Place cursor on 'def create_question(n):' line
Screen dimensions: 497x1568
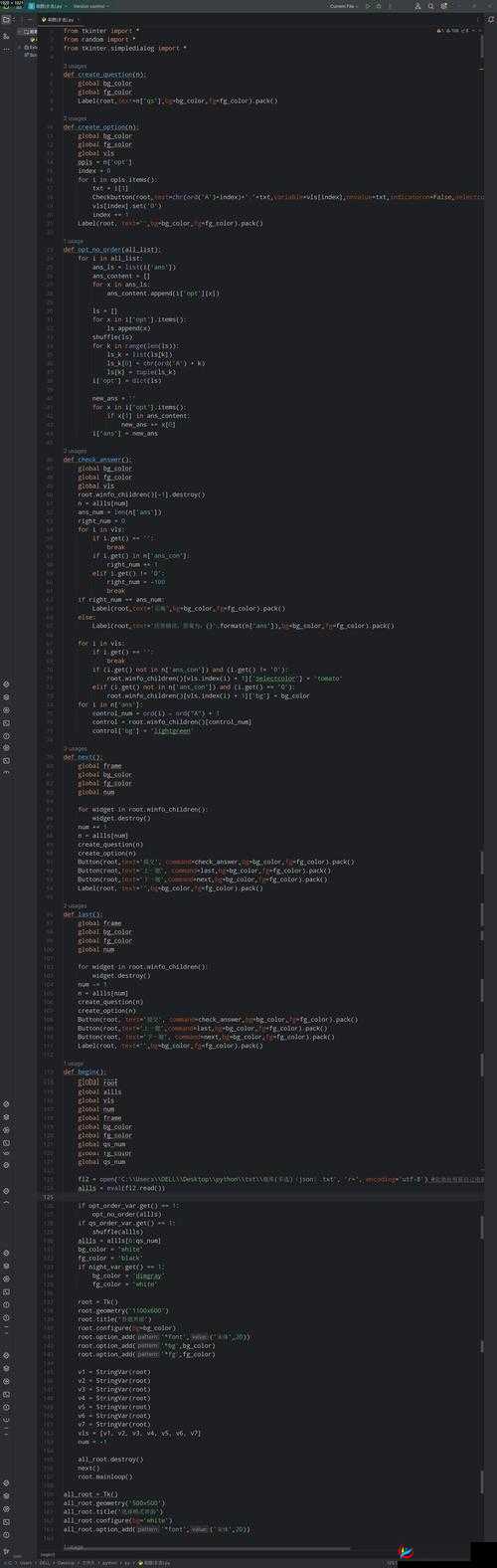pos(103,75)
